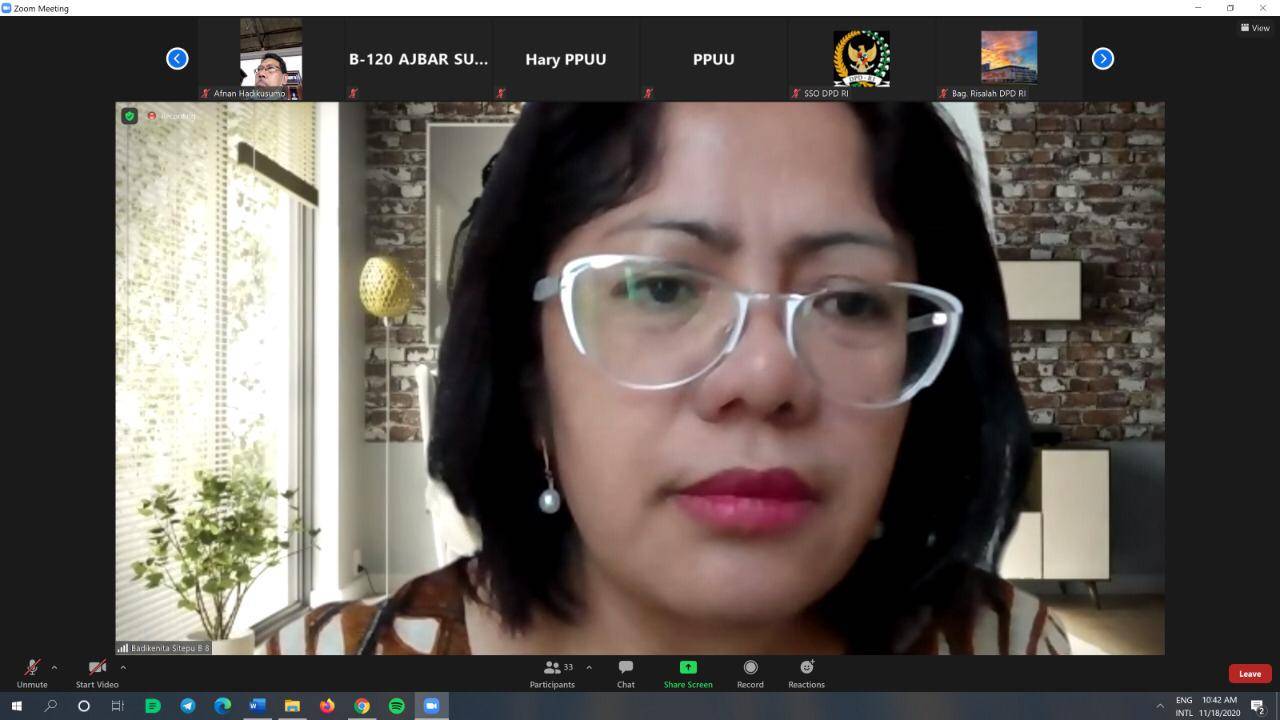Click the Unmute microphone icon

32,668
